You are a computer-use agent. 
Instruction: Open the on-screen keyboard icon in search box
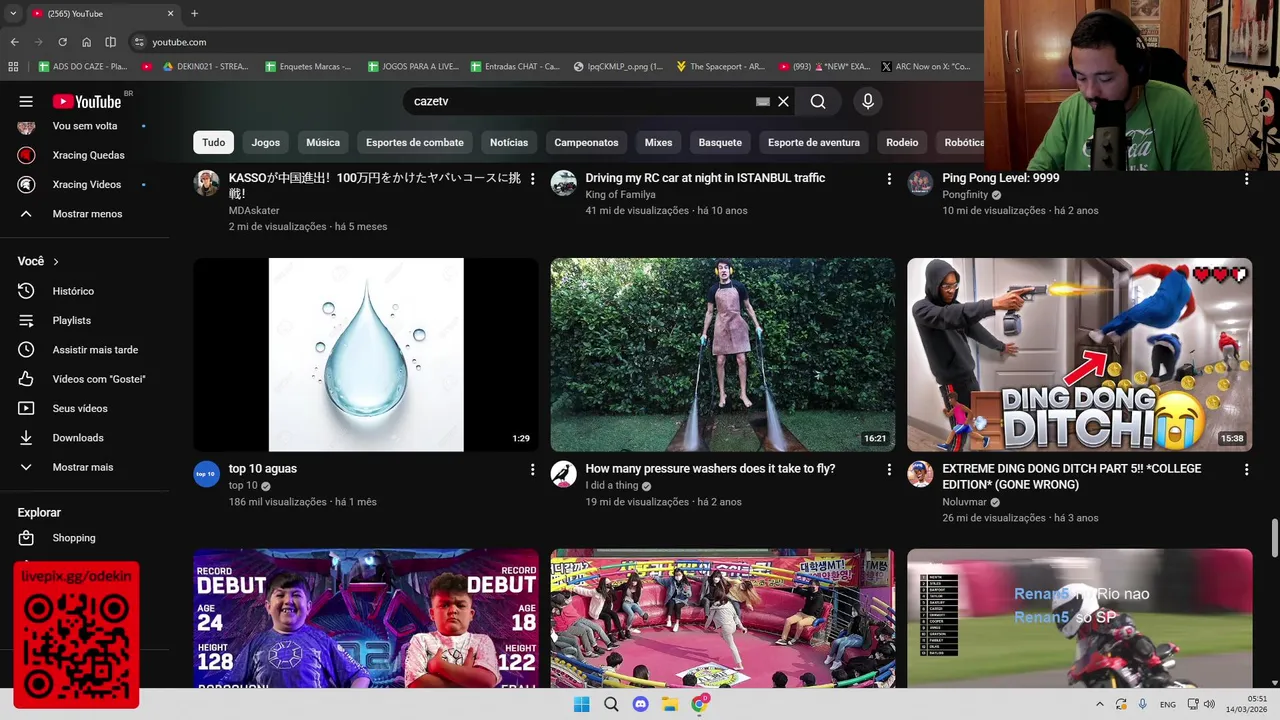[x=762, y=101]
